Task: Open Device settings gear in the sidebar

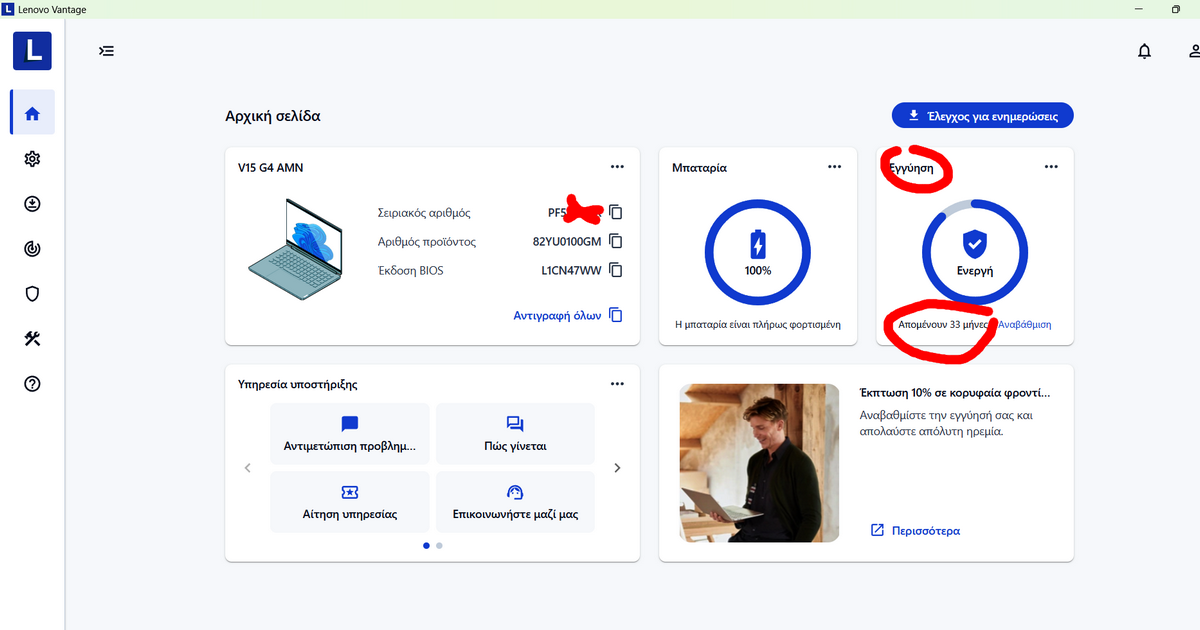Action: click(x=32, y=159)
